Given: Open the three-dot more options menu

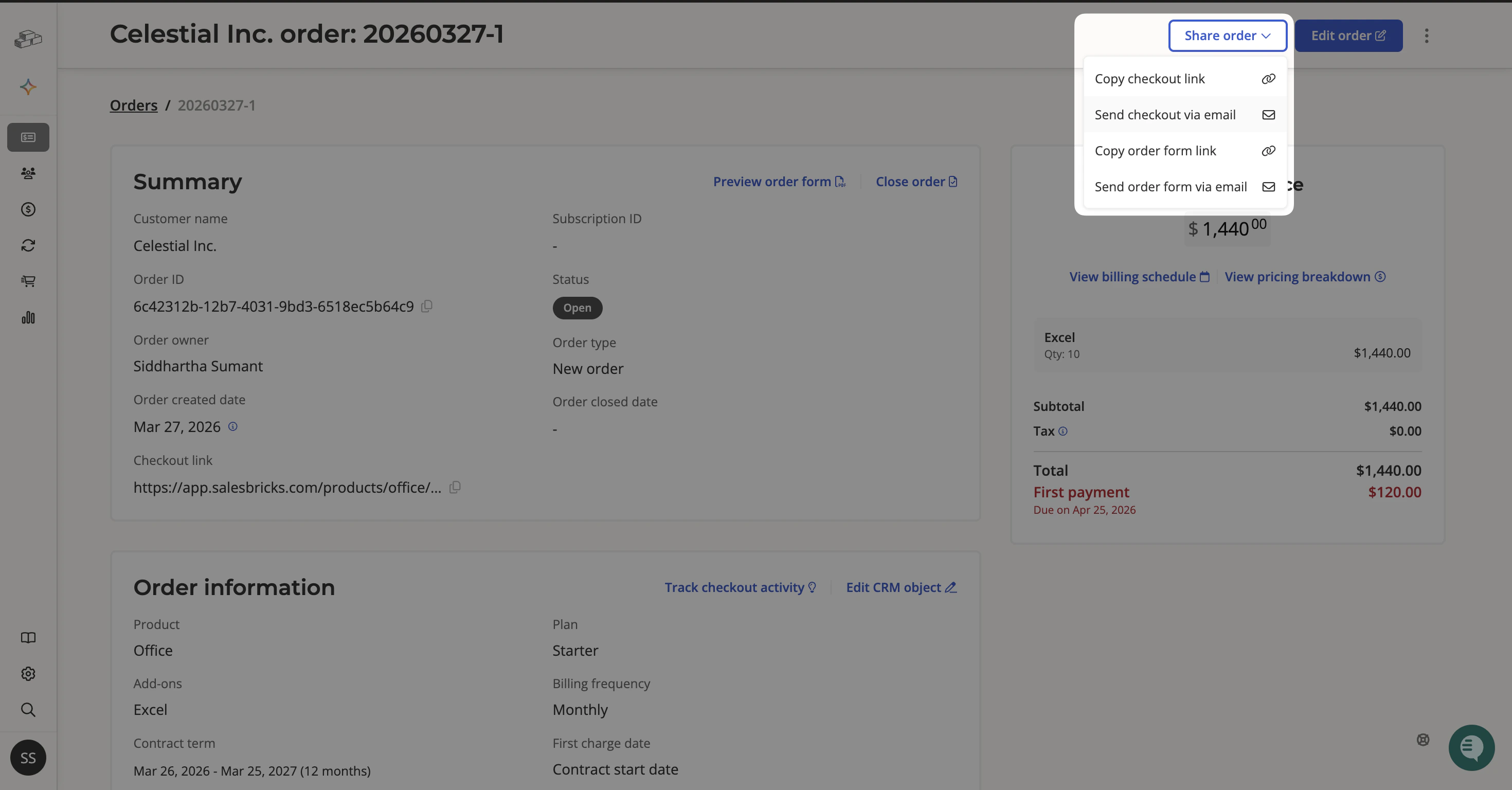Looking at the screenshot, I should click(x=1426, y=36).
